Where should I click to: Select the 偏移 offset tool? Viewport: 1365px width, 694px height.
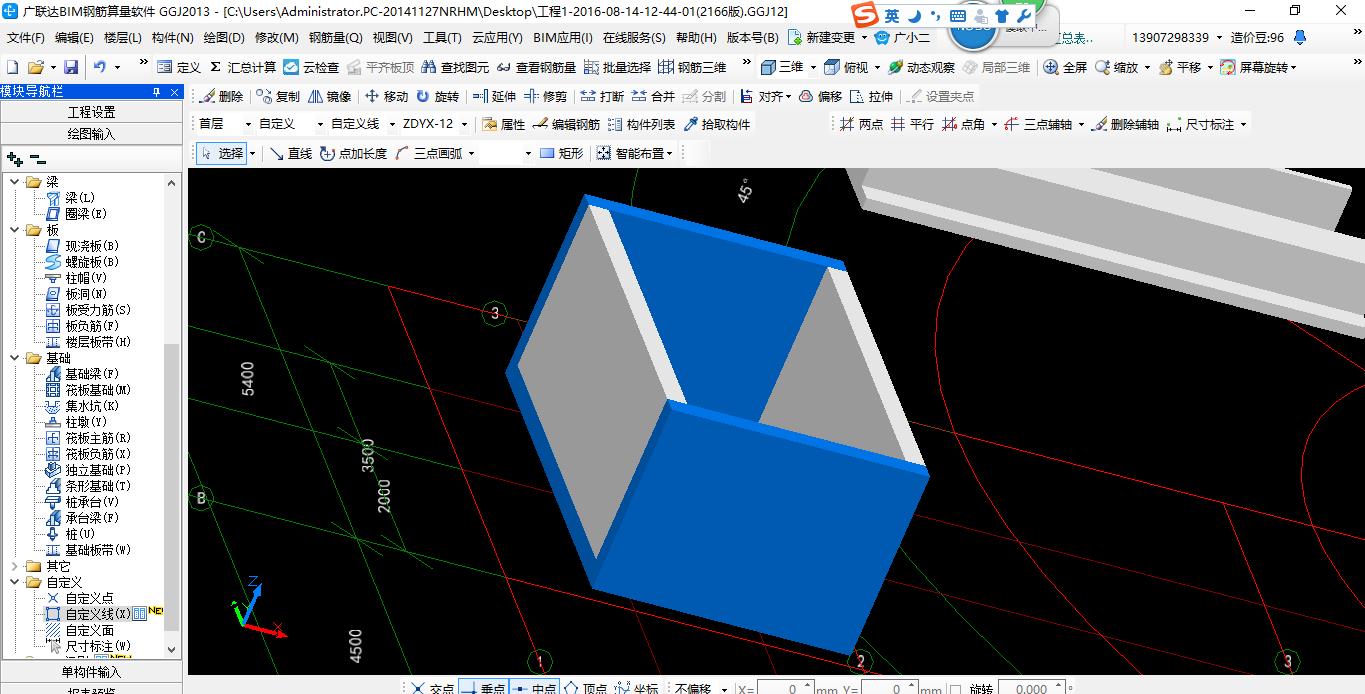pyautogui.click(x=820, y=96)
